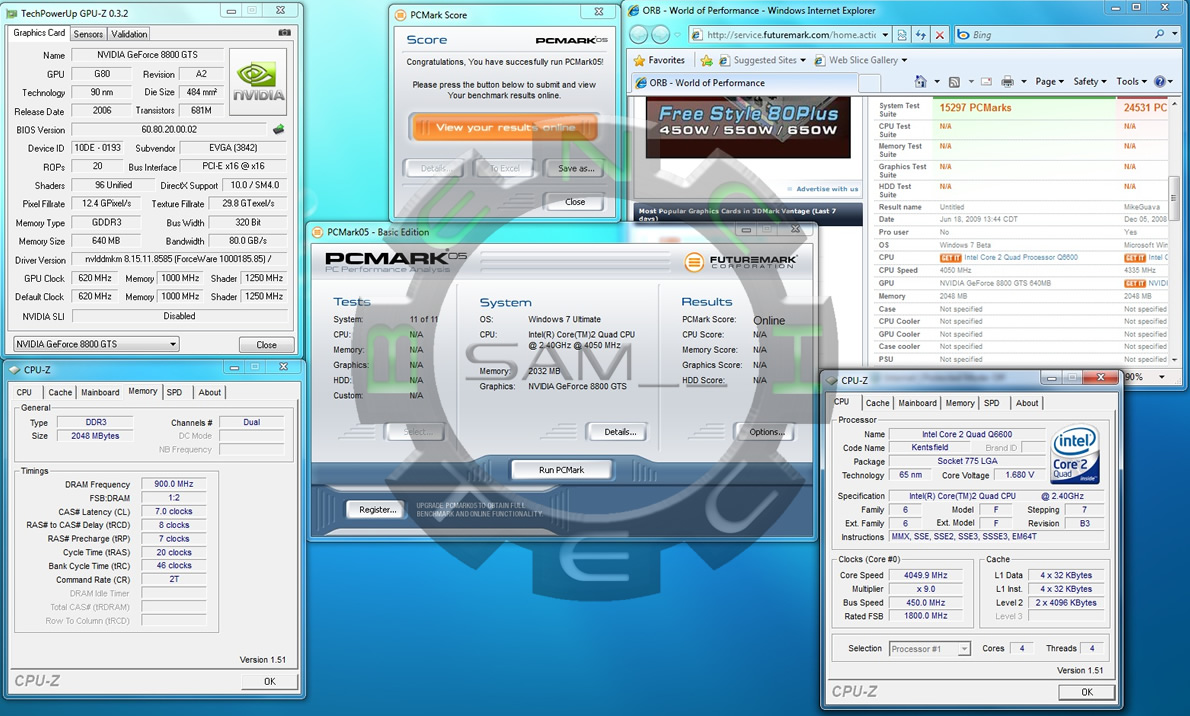Click the compatibility view icon in IE
The width and height of the screenshot is (1190, 716).
(x=902, y=35)
